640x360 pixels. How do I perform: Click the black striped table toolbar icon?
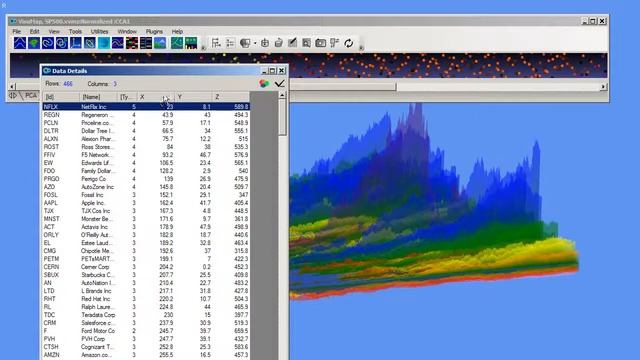click(146, 43)
